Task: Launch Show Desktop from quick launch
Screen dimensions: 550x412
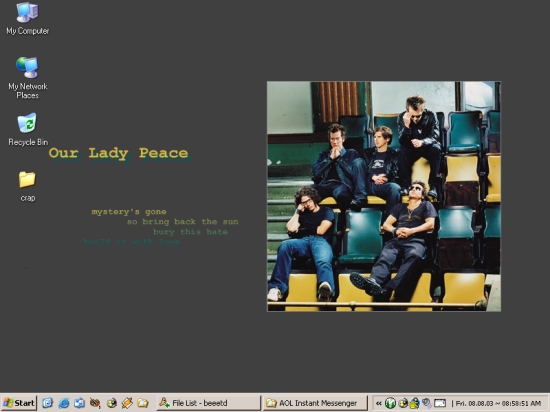Action: tap(47, 403)
